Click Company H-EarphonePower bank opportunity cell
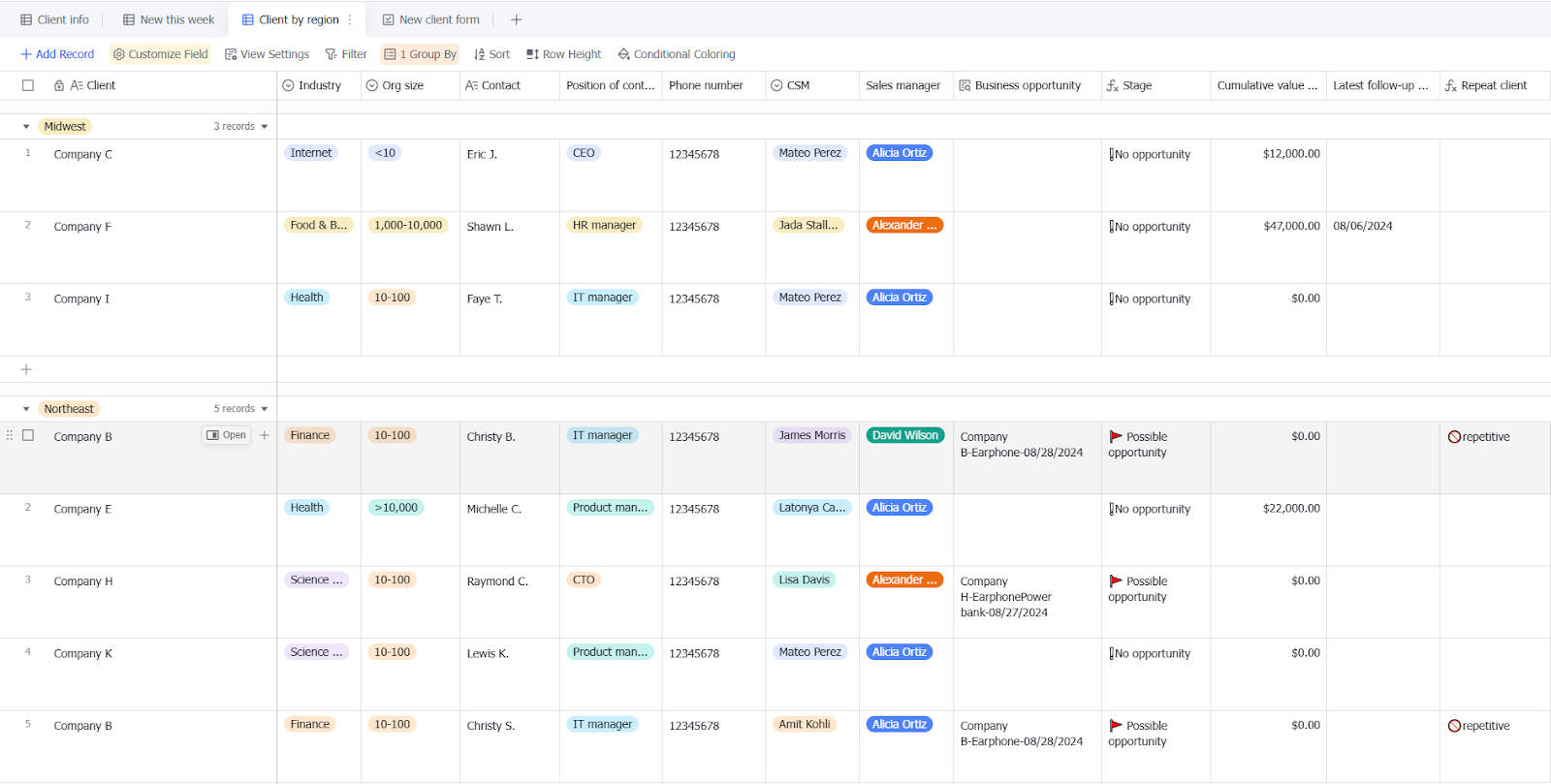1551x784 pixels. pyautogui.click(x=1028, y=602)
